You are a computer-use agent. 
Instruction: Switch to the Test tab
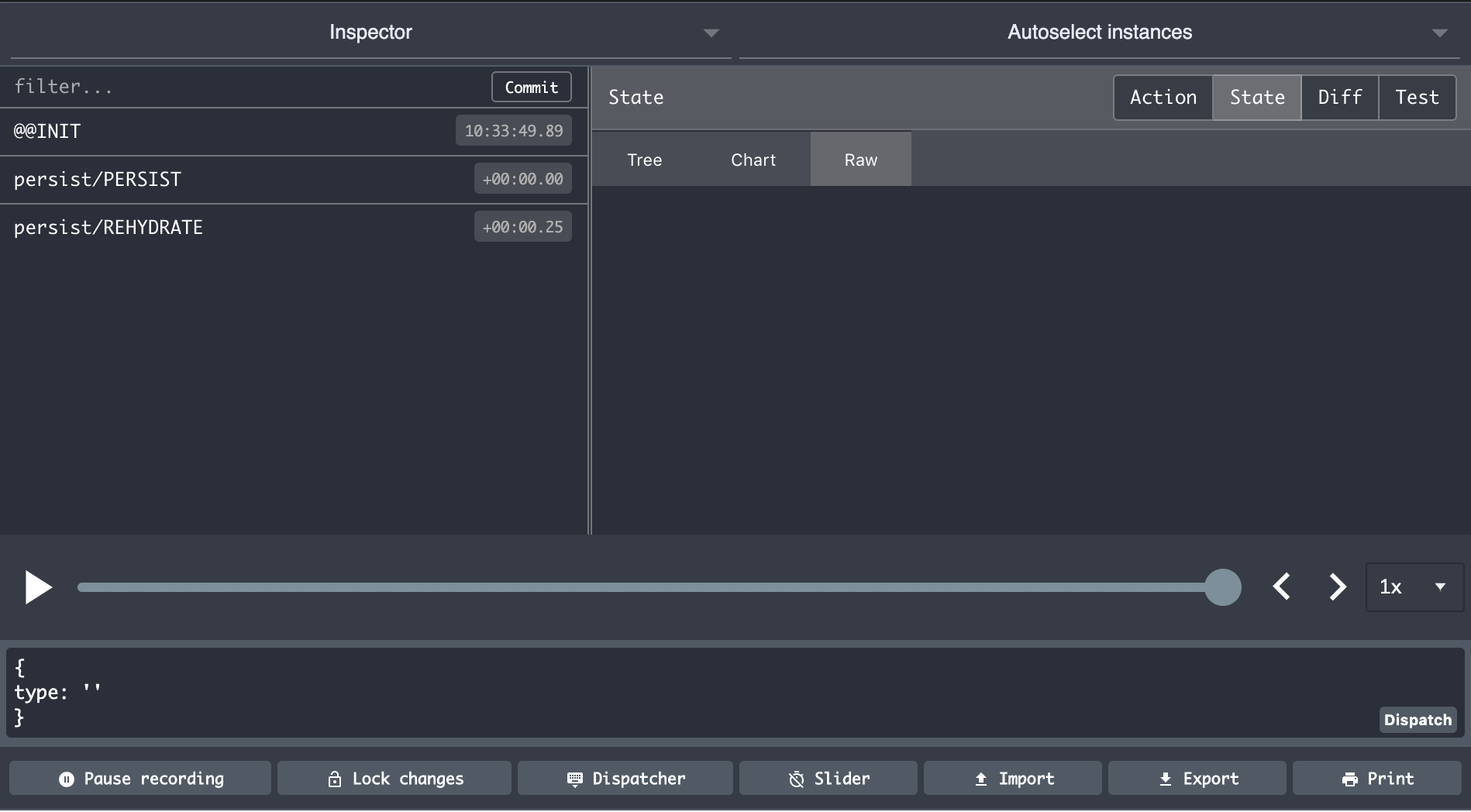click(1418, 98)
